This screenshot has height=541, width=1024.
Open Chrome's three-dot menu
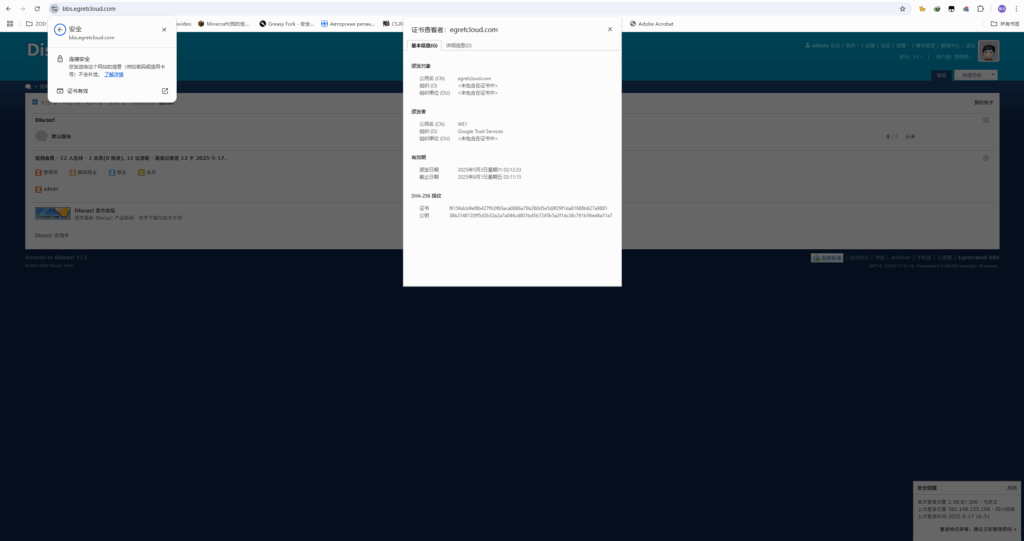(1016, 8)
